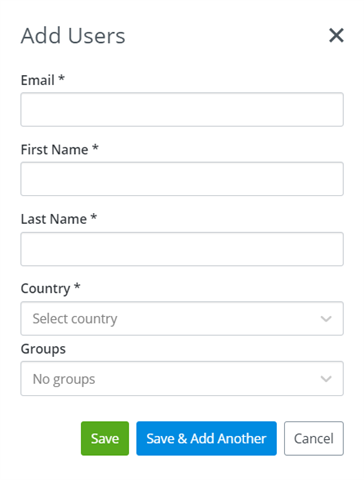Viewport: 364px width, 480px height.
Task: Close the Add Users dialog with X
Action: click(x=336, y=35)
